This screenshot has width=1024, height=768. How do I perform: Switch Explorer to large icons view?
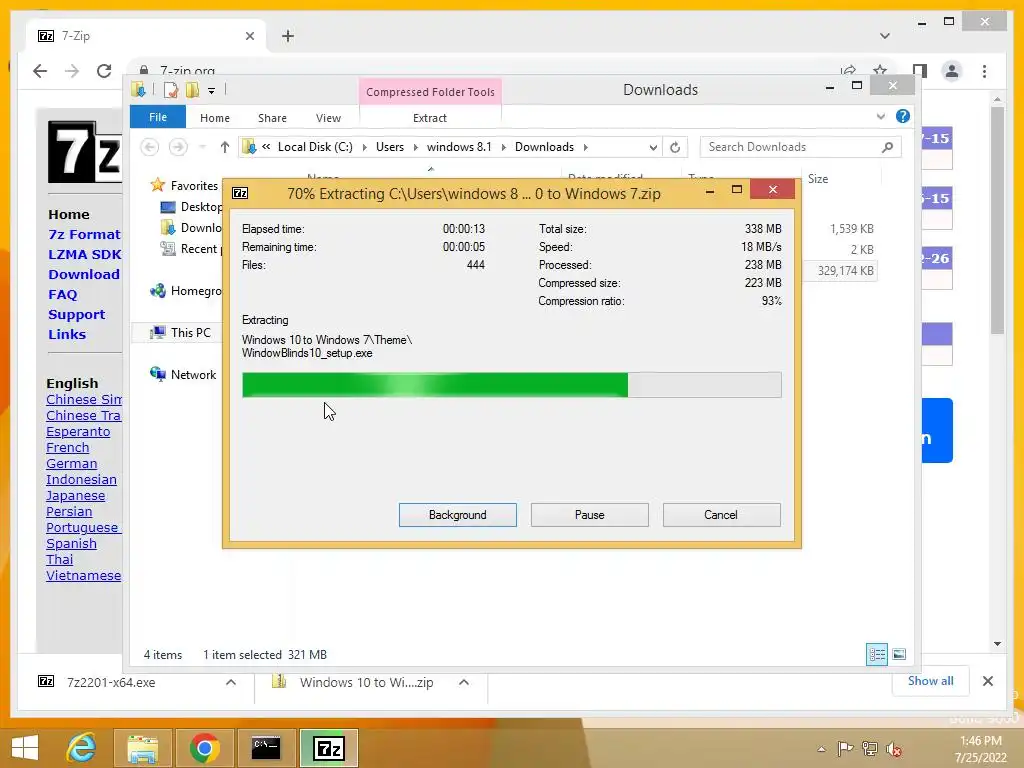coord(899,654)
